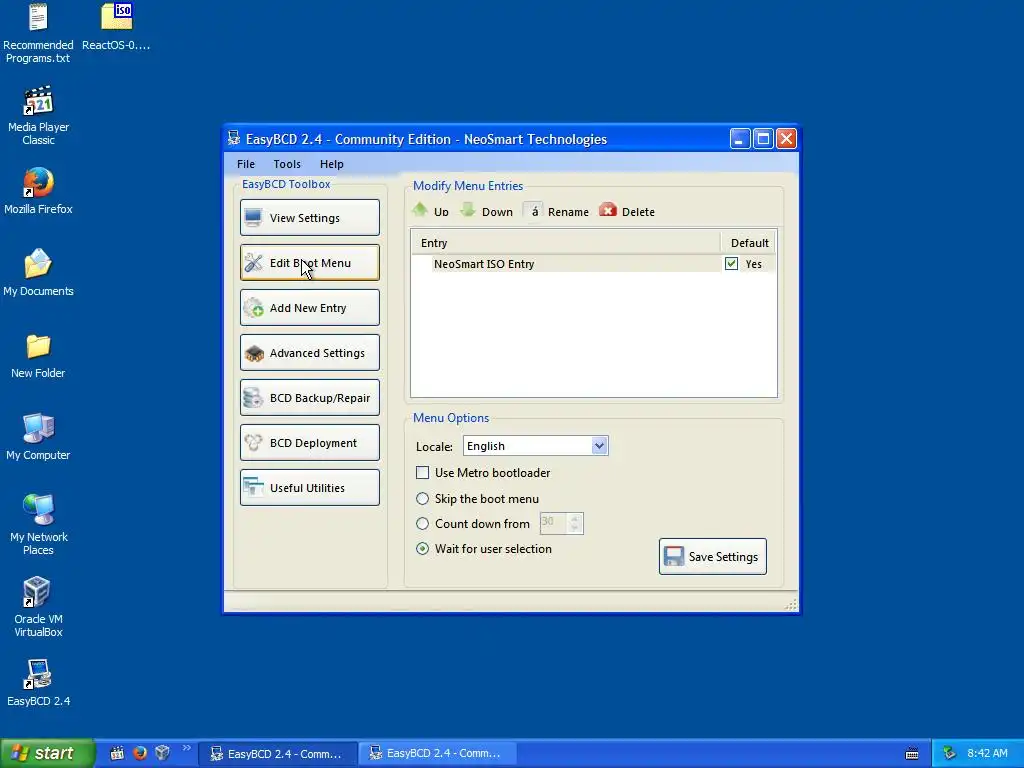Image resolution: width=1024 pixels, height=768 pixels.
Task: Open My Documents desktop icon
Action: click(38, 272)
